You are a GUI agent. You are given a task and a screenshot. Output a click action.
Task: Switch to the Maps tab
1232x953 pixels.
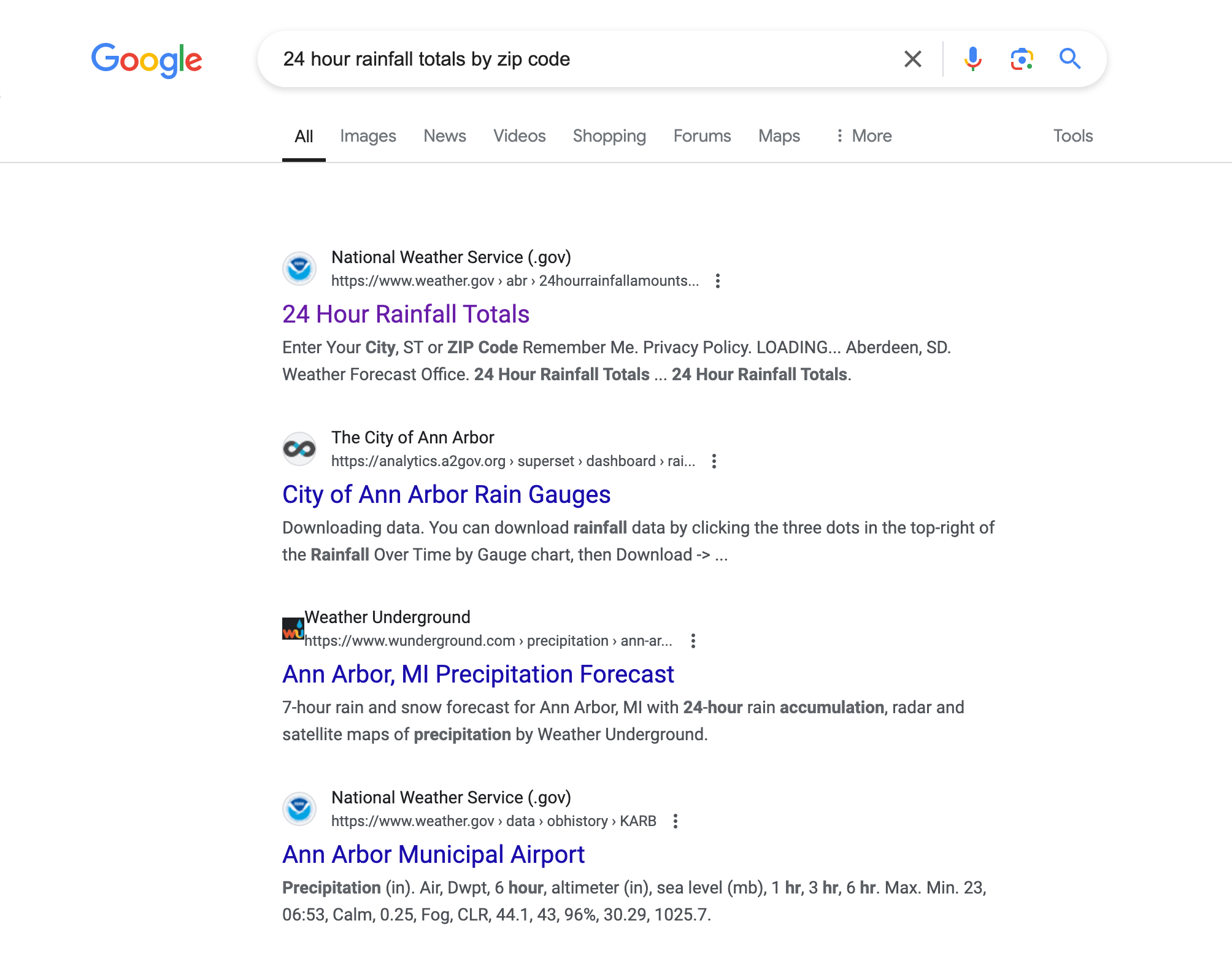point(779,136)
